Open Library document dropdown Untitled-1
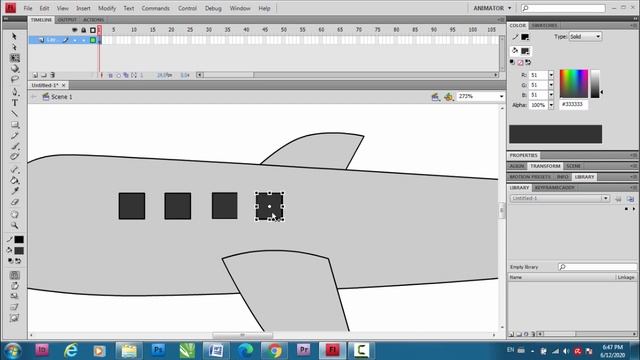 [x=559, y=198]
